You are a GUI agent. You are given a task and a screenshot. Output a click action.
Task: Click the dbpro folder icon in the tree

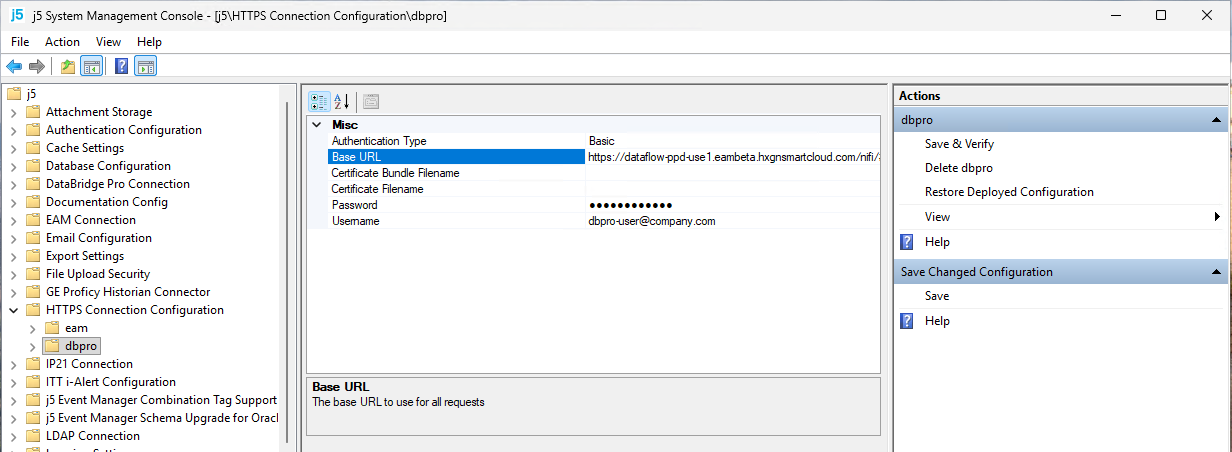point(52,346)
